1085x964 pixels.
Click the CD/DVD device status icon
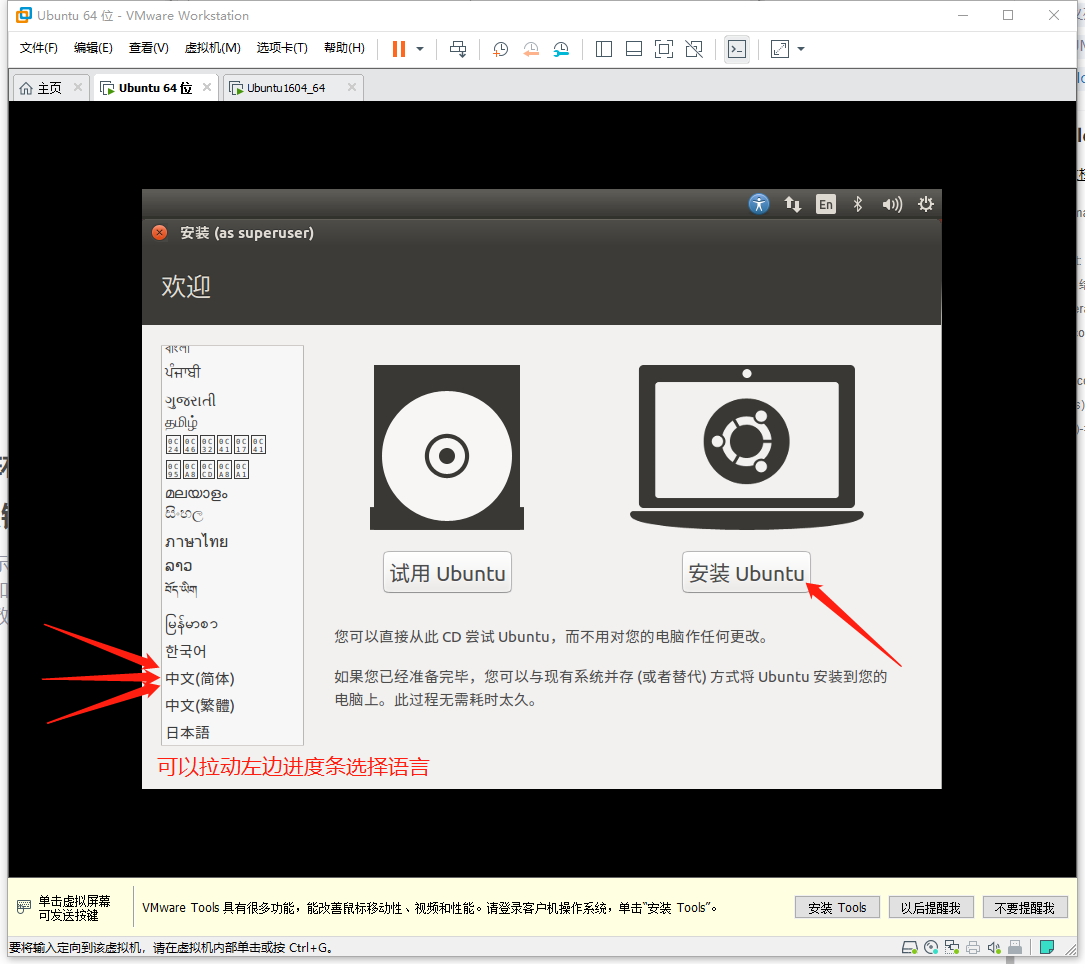click(930, 947)
